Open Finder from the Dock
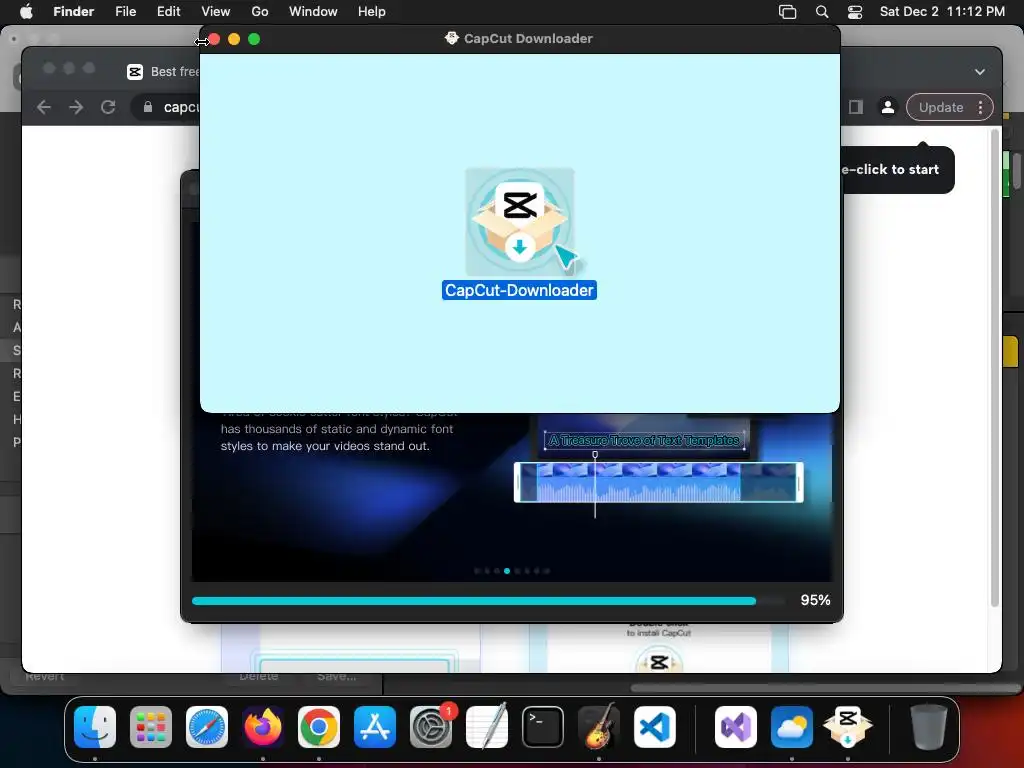1024x768 pixels. (95, 726)
